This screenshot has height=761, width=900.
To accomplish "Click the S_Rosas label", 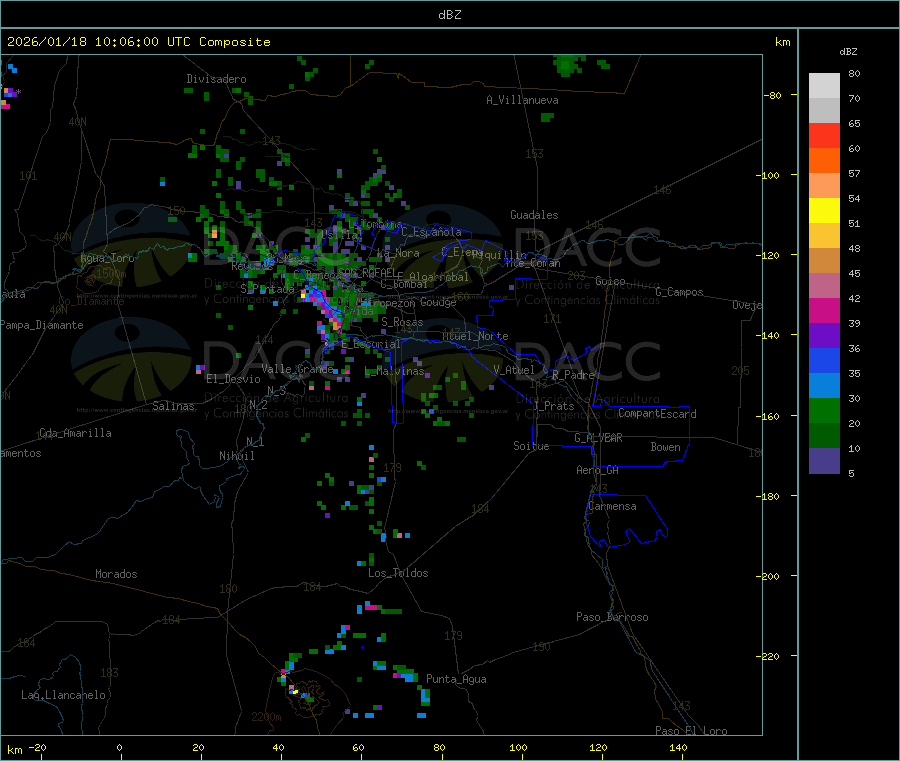I will [402, 322].
